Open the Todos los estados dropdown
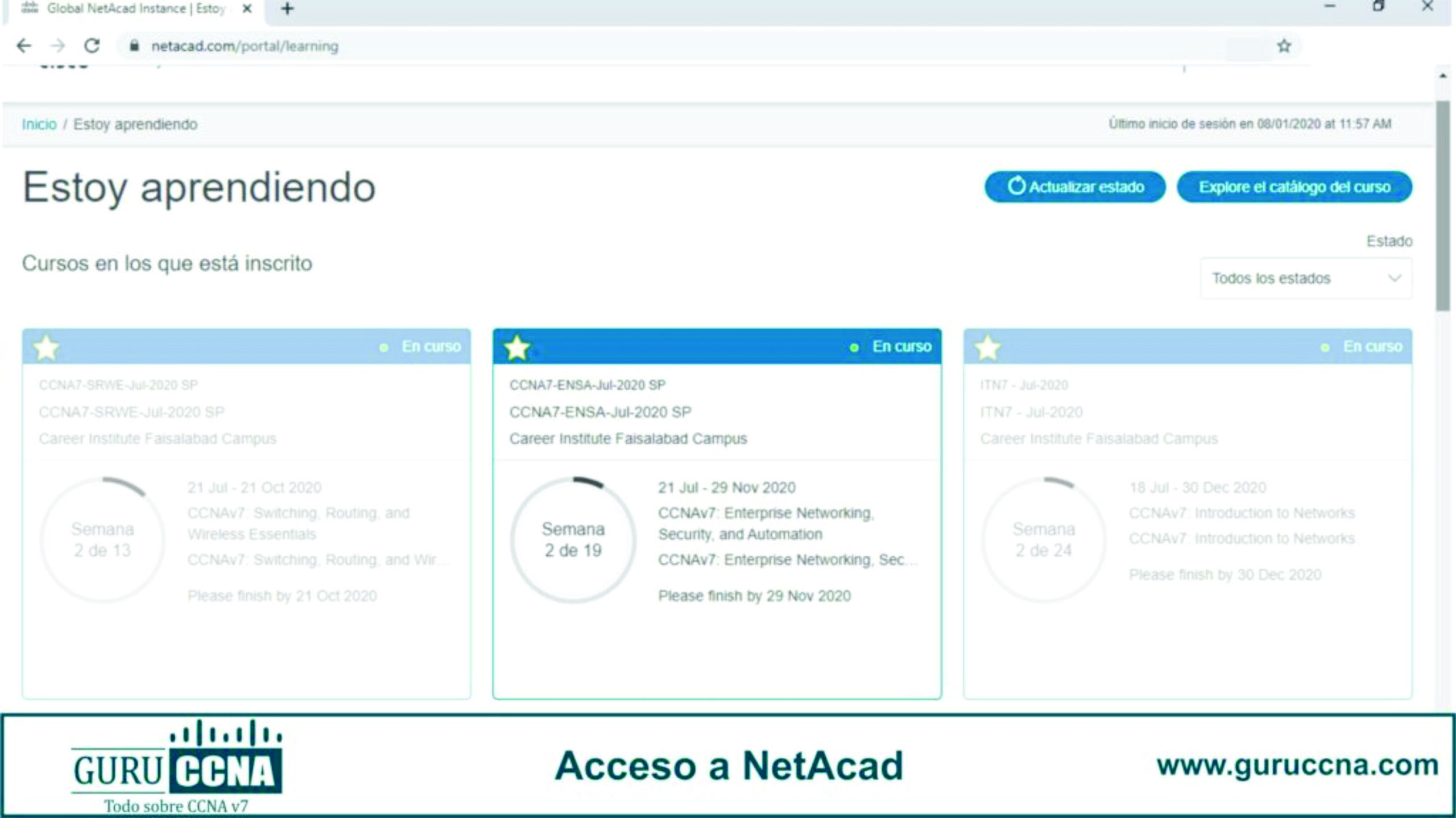 (1306, 278)
